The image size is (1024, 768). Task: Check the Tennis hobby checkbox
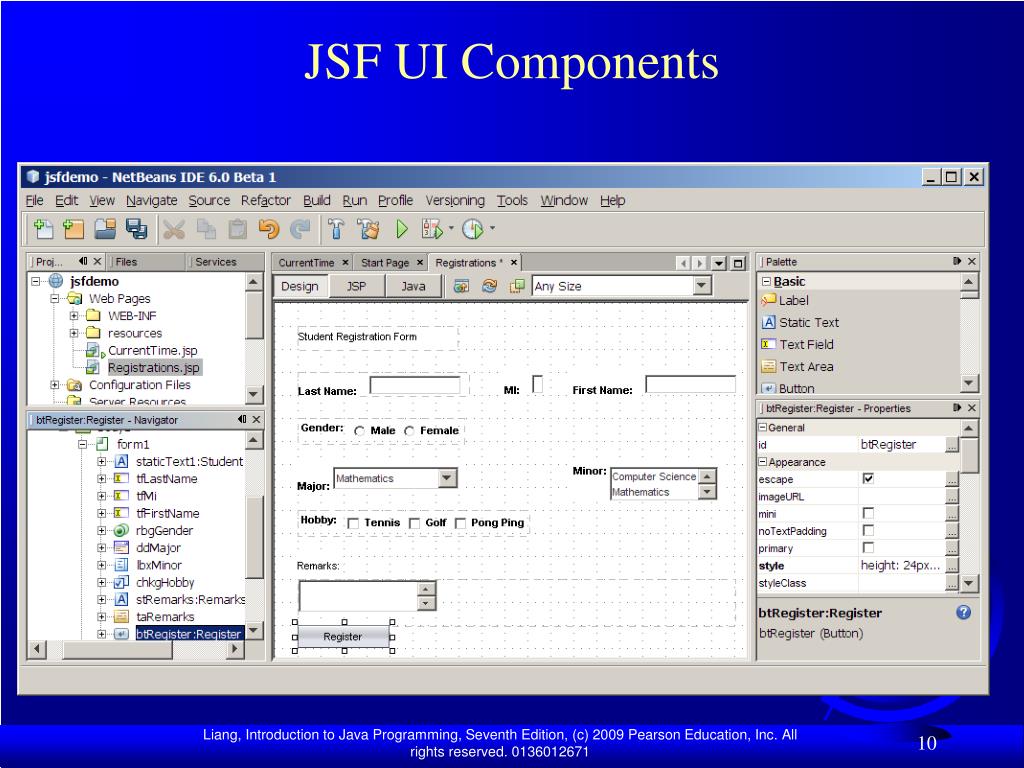[353, 523]
